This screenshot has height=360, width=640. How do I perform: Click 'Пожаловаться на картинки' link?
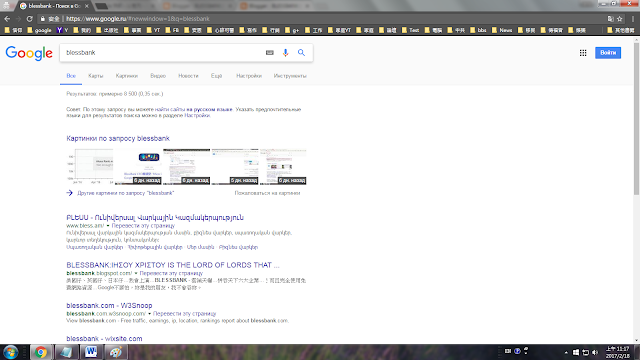267,193
